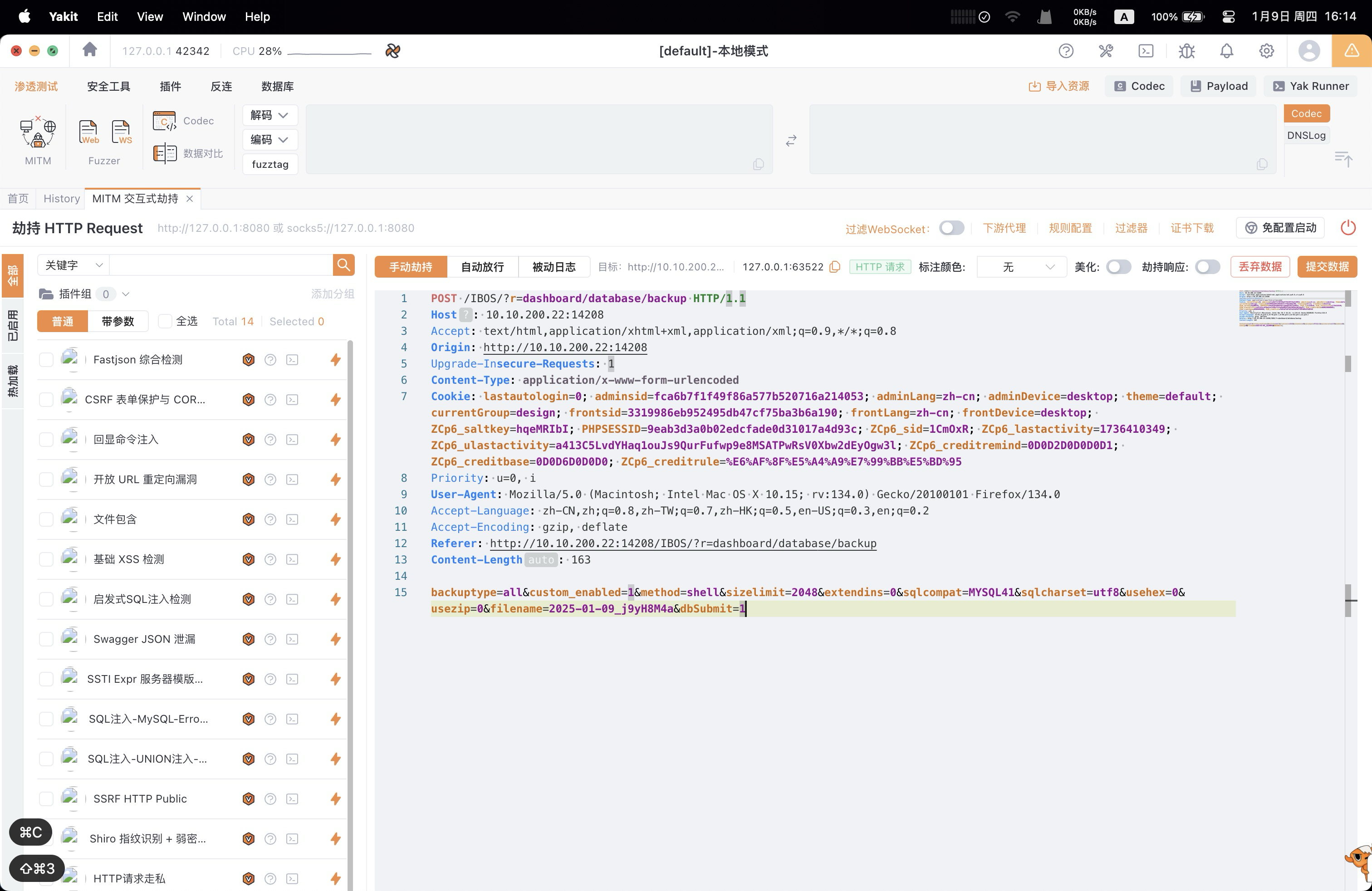Viewport: 1372px width, 891px height.
Task: Click the red power stop hijack icon
Action: (x=1348, y=228)
